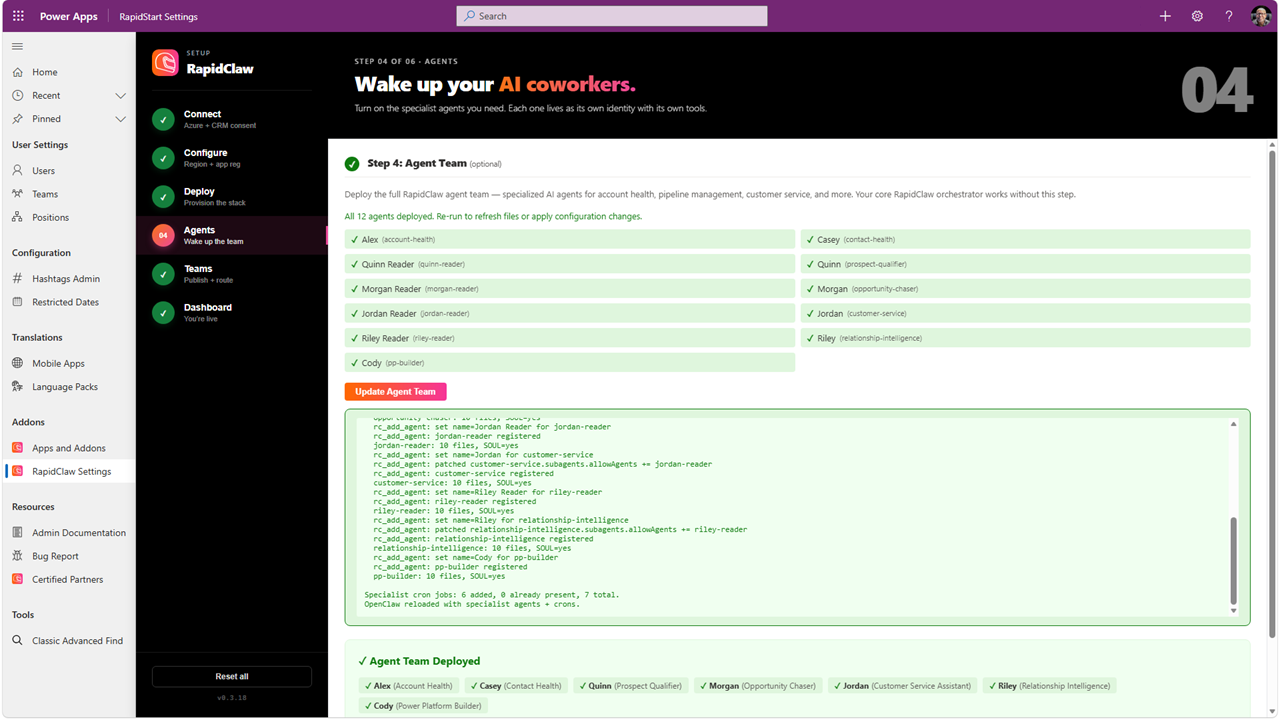Click the Apps and Addons icon

(18, 448)
